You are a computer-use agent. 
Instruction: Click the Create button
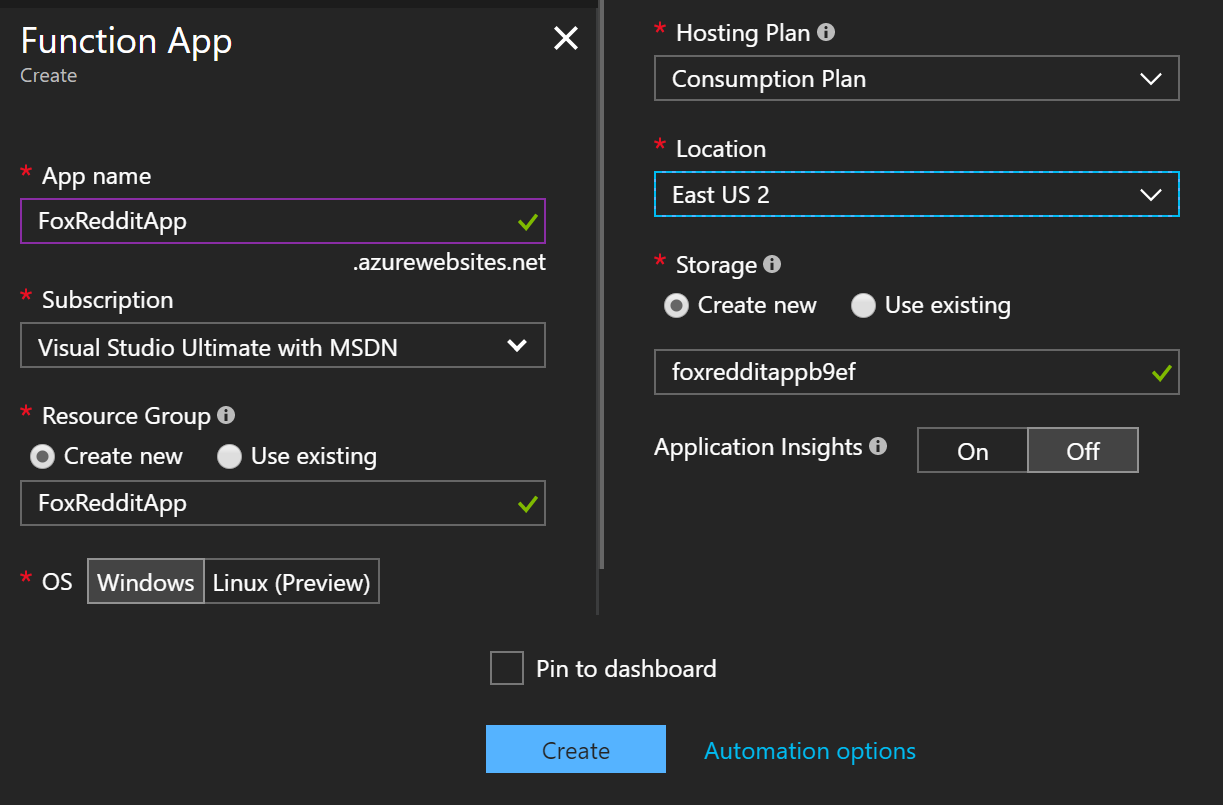pos(576,749)
